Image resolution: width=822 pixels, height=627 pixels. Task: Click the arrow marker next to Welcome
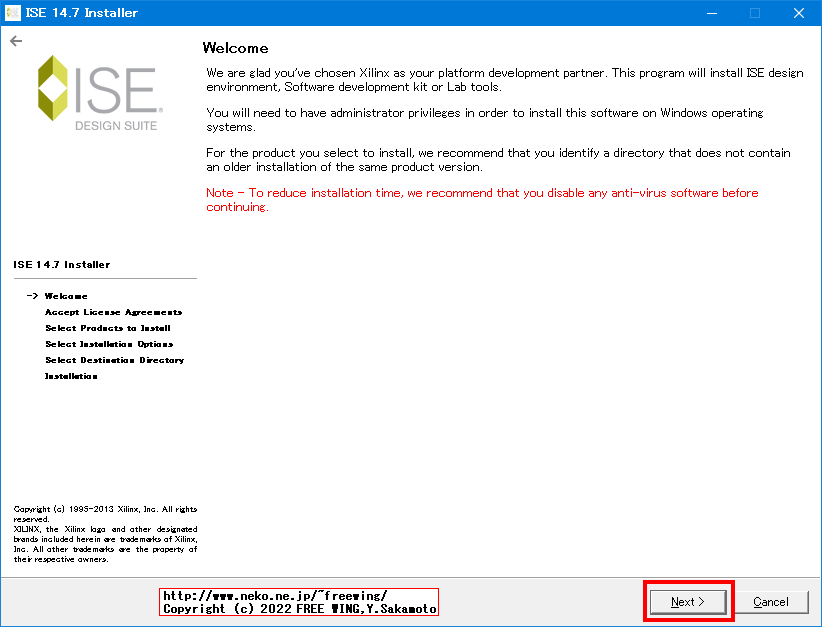tap(33, 295)
